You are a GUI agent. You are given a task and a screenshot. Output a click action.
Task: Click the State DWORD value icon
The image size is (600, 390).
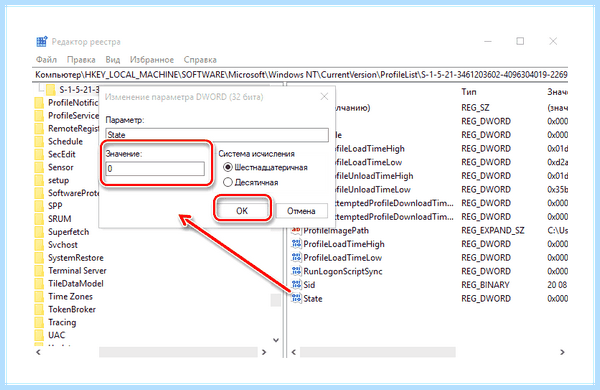pos(296,299)
